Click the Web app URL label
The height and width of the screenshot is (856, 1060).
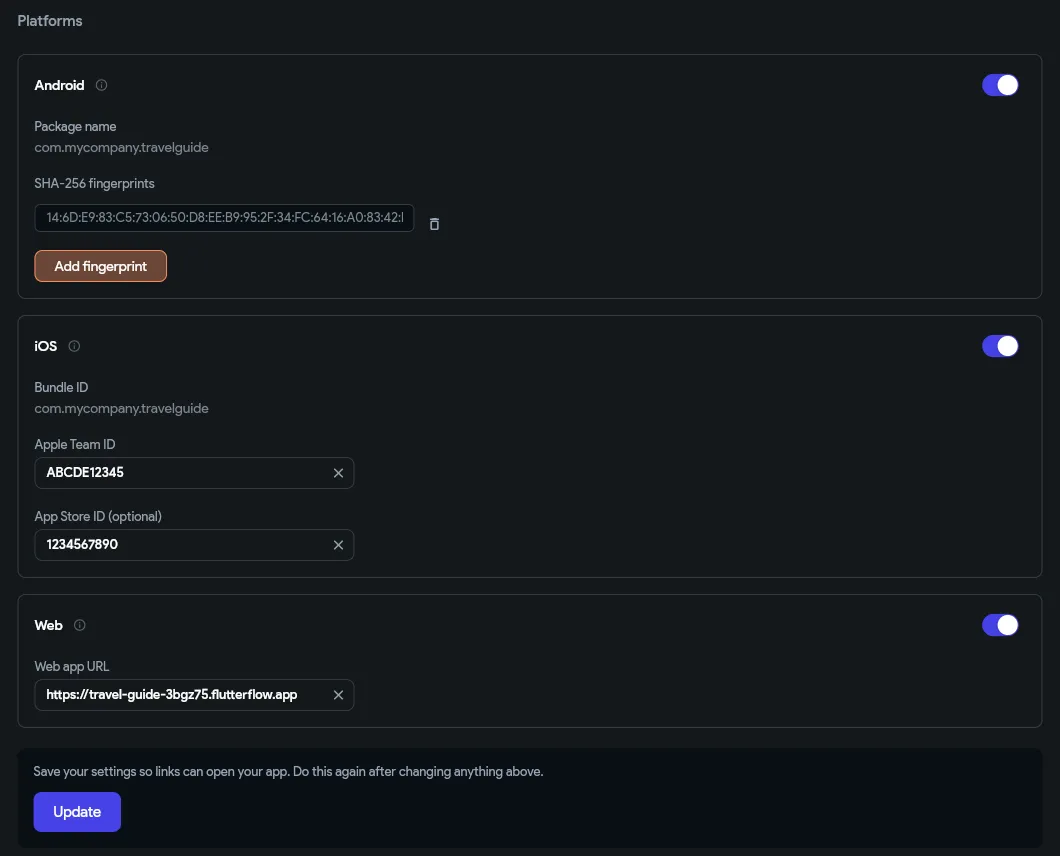click(72, 667)
